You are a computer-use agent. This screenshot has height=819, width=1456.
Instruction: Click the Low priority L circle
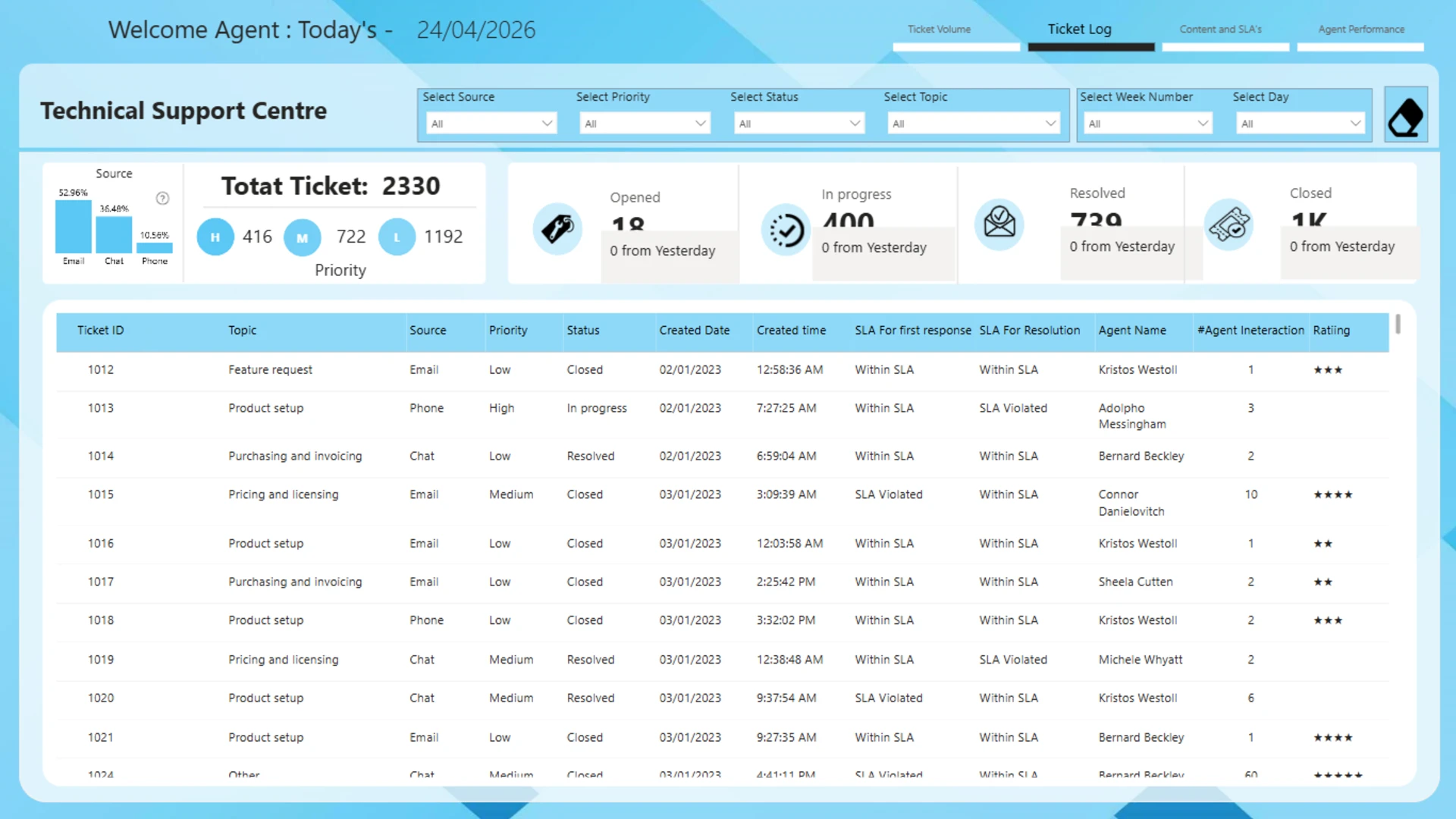tap(397, 237)
